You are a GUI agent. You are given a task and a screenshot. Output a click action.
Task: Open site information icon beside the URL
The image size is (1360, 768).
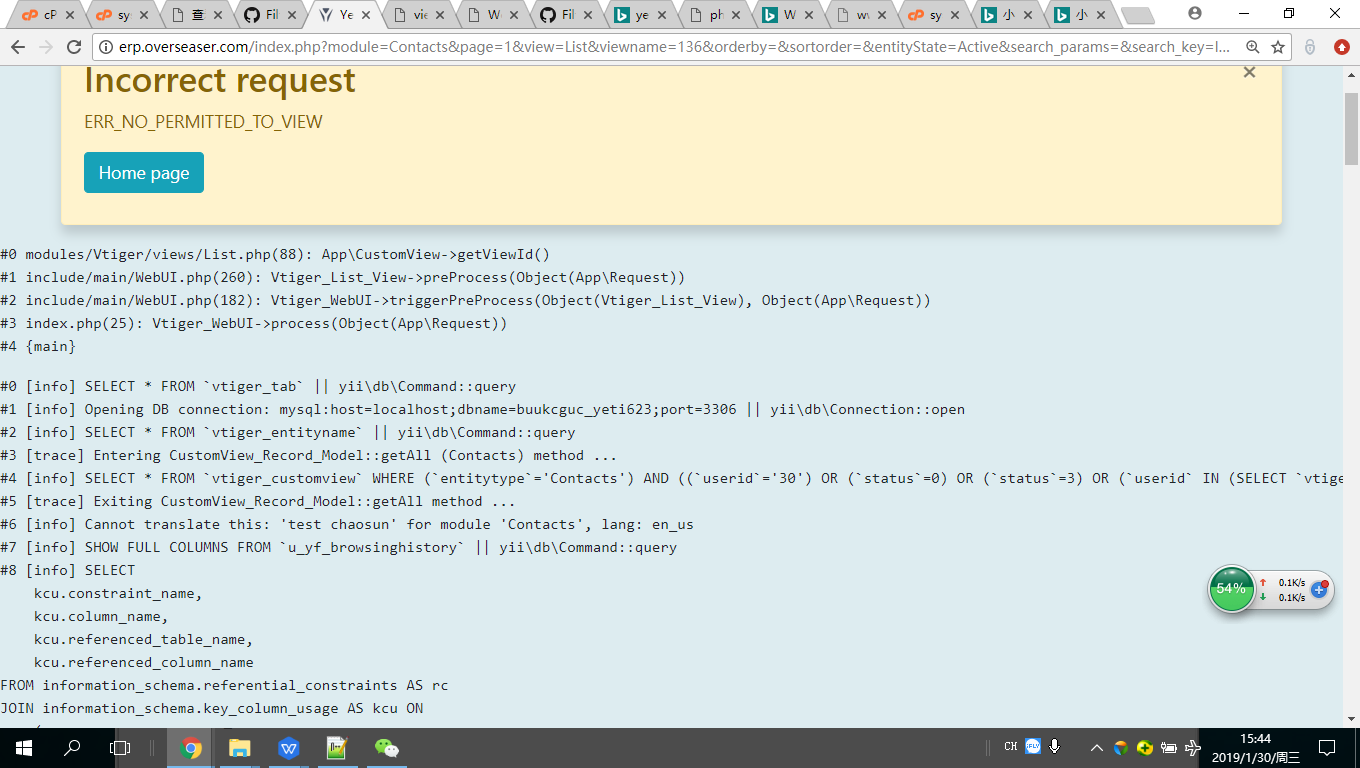click(x=106, y=47)
